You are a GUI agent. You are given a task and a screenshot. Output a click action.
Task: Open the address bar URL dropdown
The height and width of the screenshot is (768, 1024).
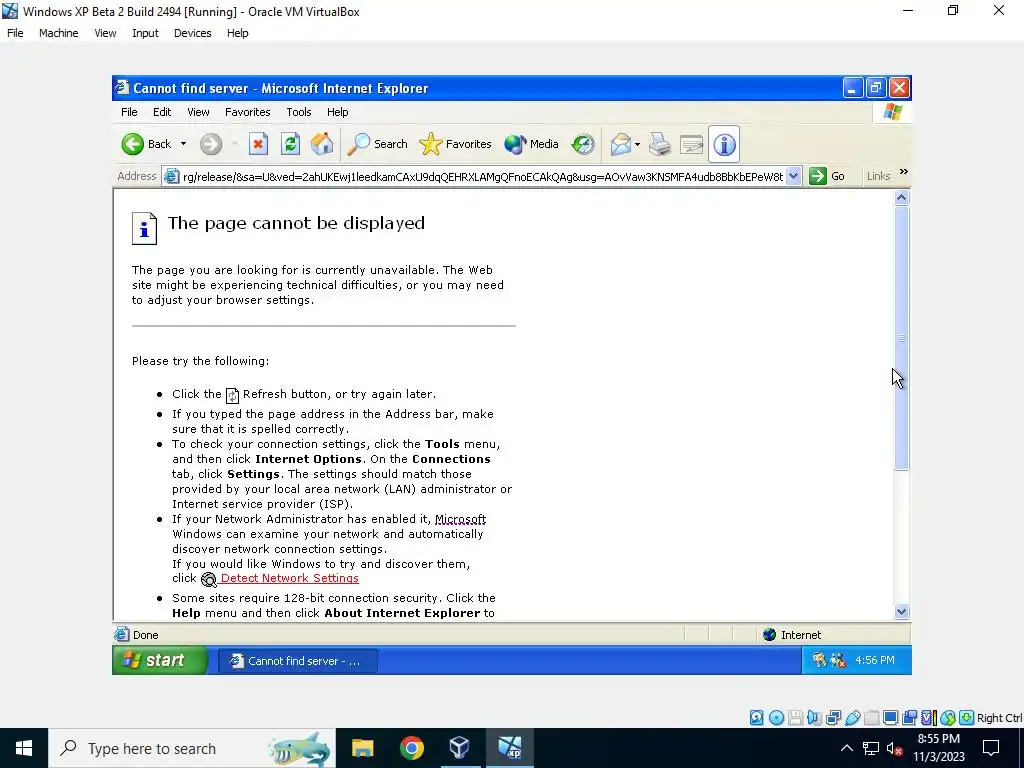click(793, 176)
